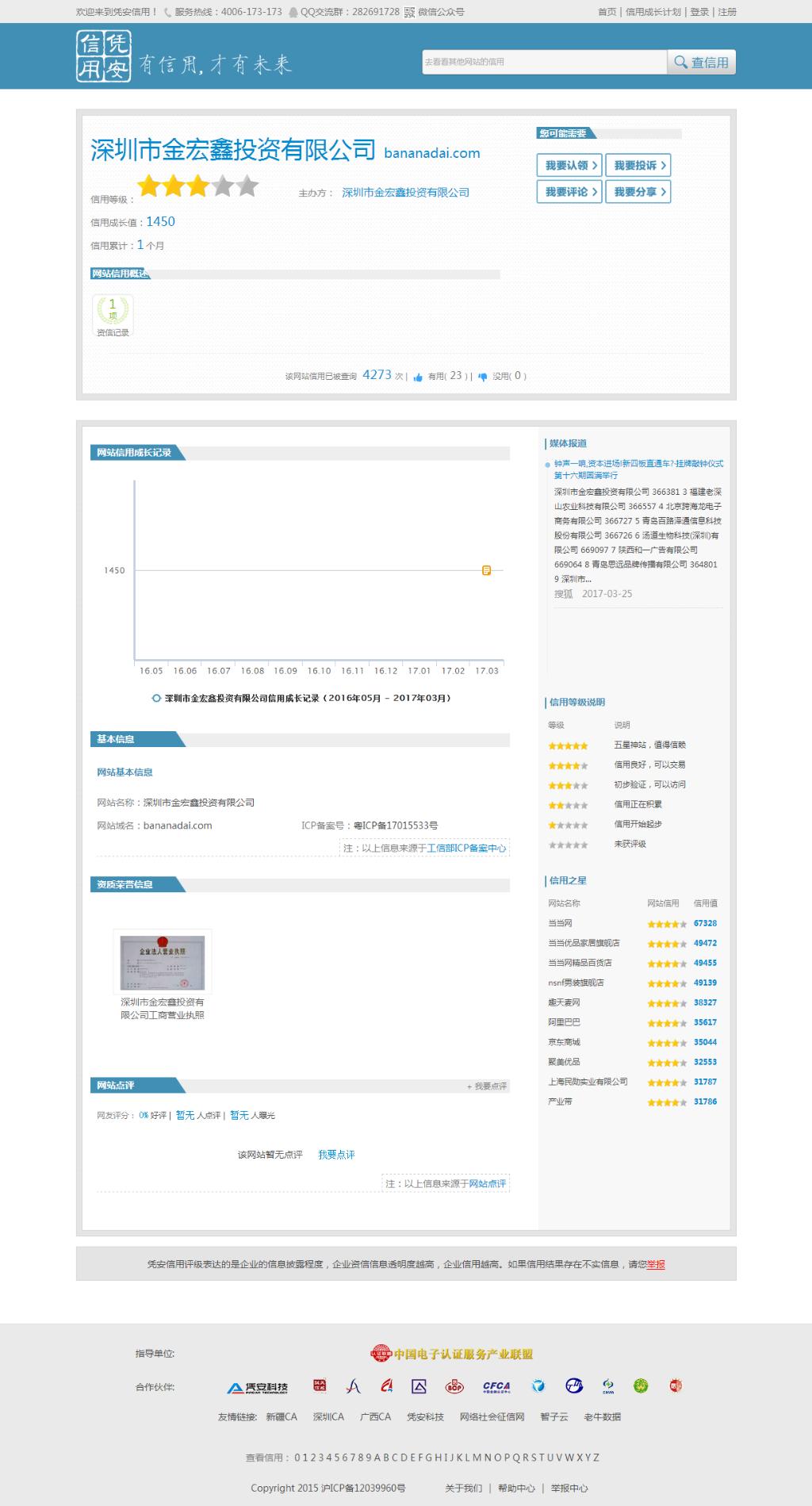Click the BCP partner logo
This screenshot has height=1506, width=812.
click(x=454, y=1386)
